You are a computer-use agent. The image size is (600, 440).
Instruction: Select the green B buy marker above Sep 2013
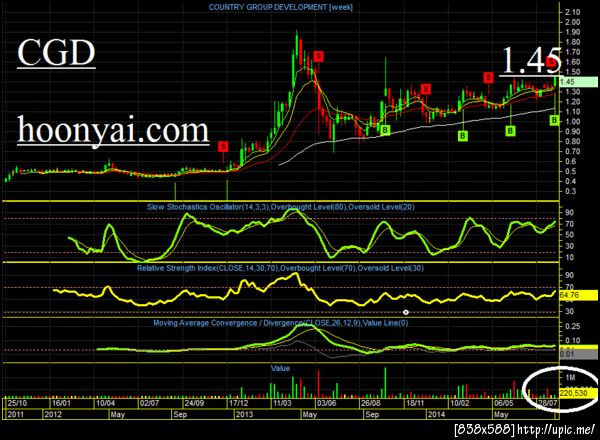(385, 130)
